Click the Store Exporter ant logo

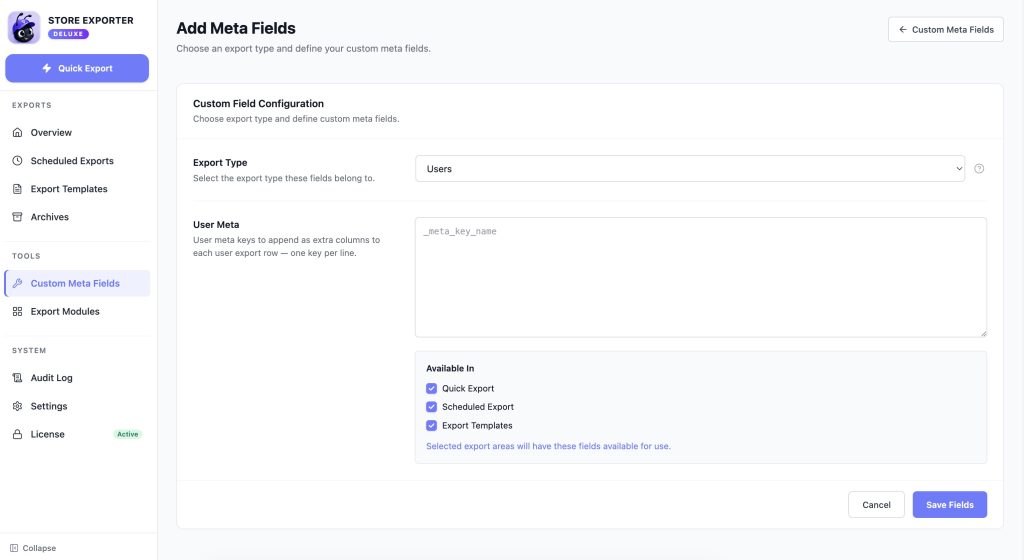coord(24,27)
